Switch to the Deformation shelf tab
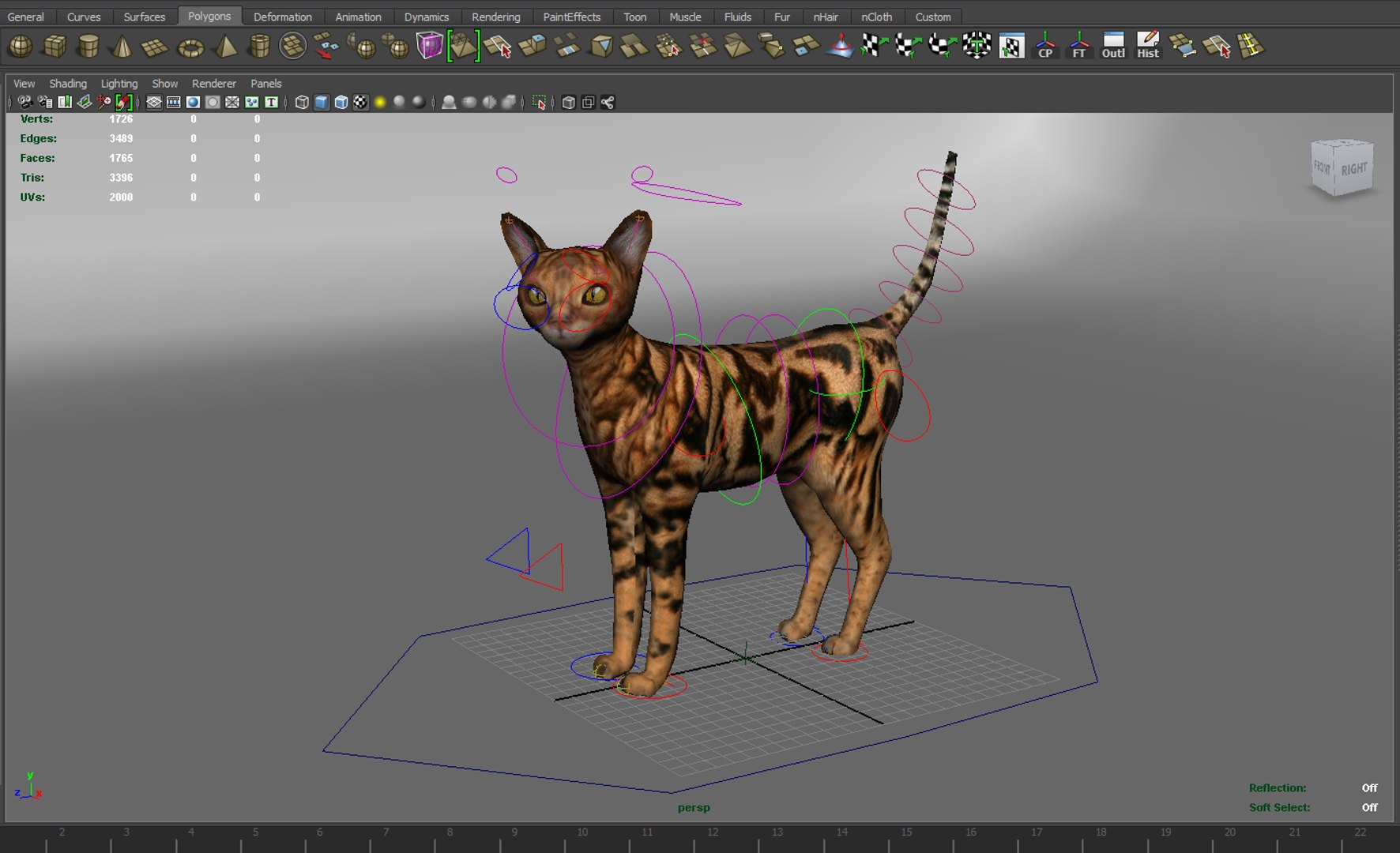Viewport: 1400px width, 853px height. (283, 17)
